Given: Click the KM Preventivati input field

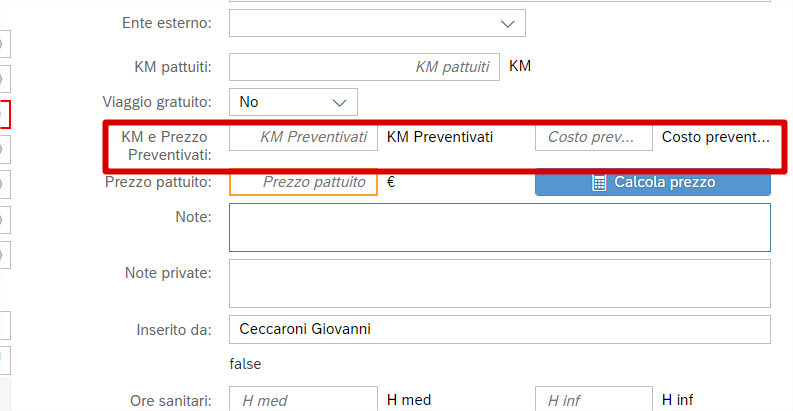Looking at the screenshot, I should pyautogui.click(x=304, y=137).
